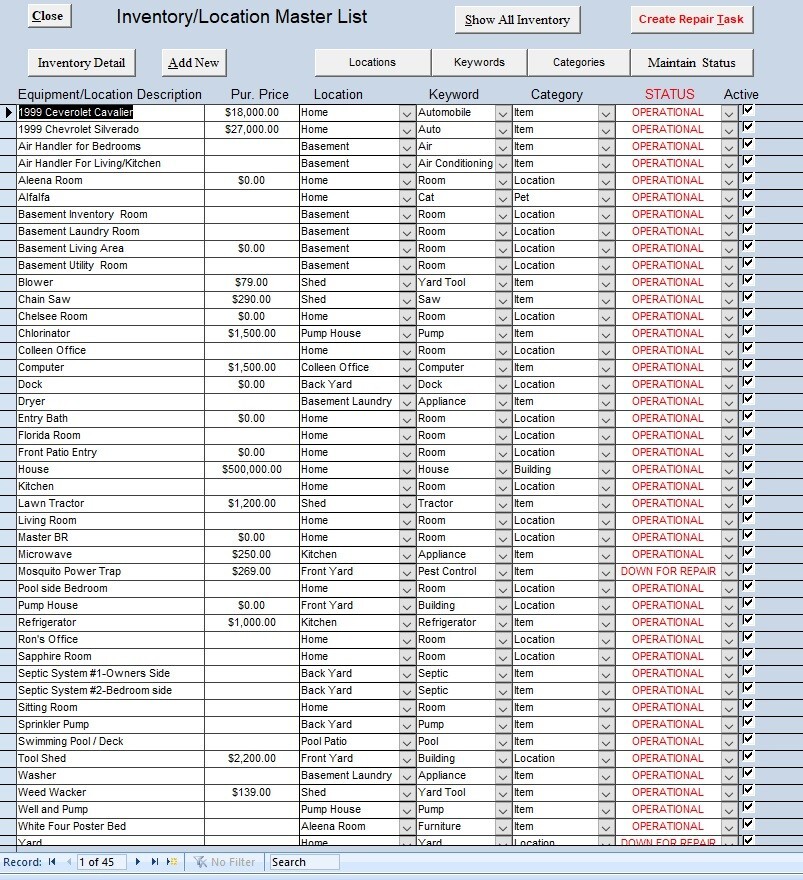Jump to the last record
803x880 pixels.
(x=152, y=861)
